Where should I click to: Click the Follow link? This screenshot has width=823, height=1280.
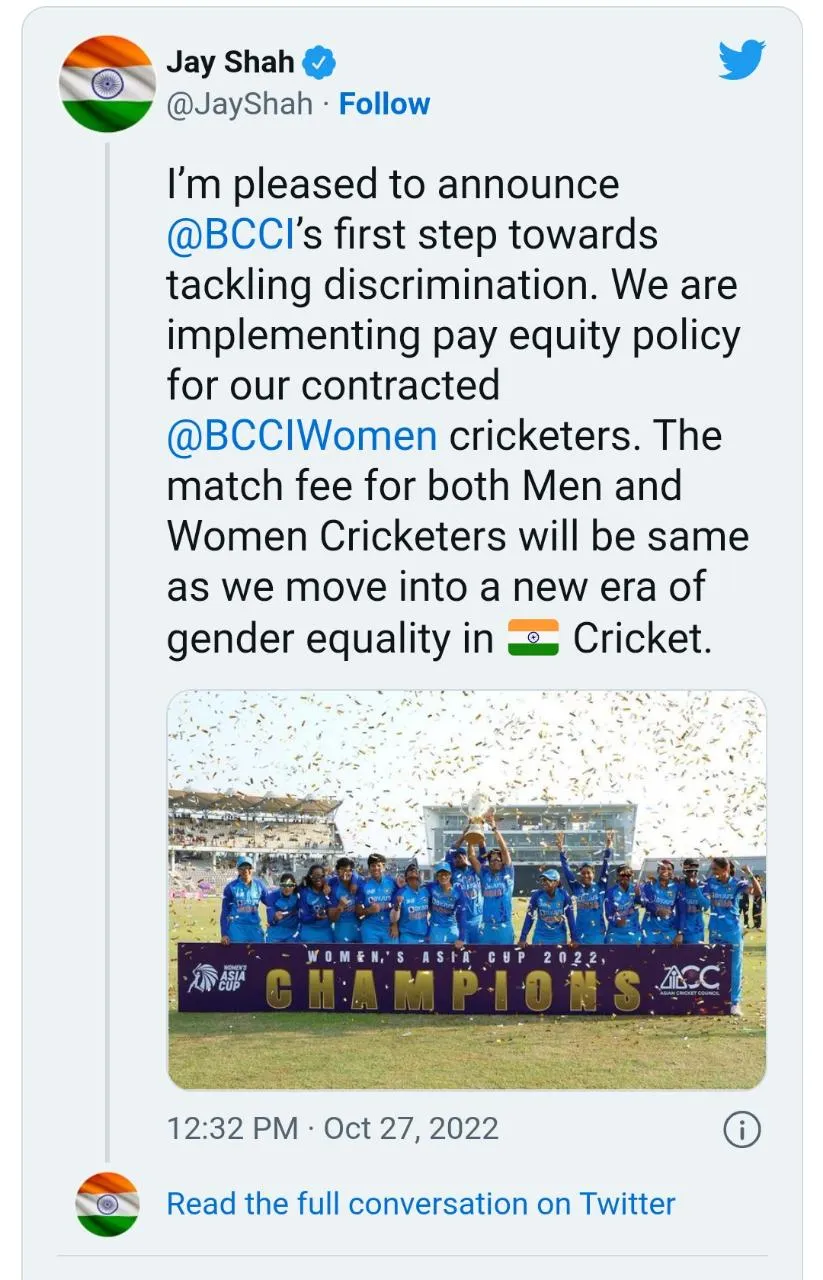tap(386, 102)
